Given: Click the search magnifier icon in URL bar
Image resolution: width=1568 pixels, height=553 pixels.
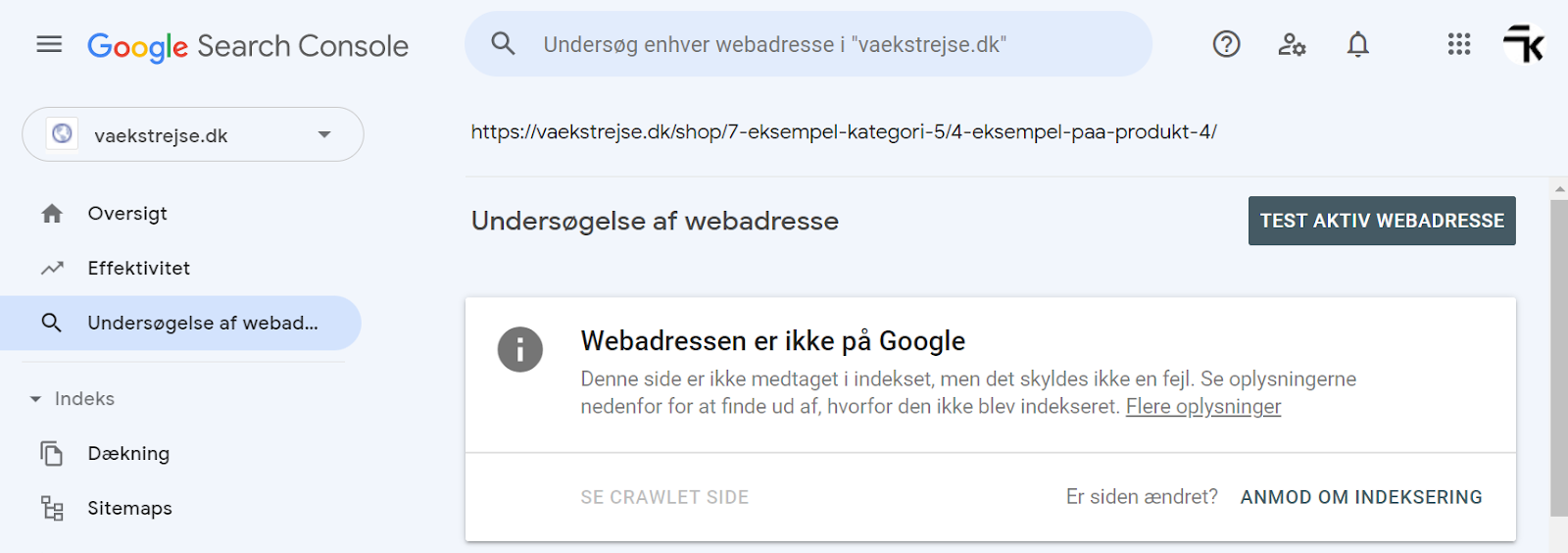Looking at the screenshot, I should 503,43.
